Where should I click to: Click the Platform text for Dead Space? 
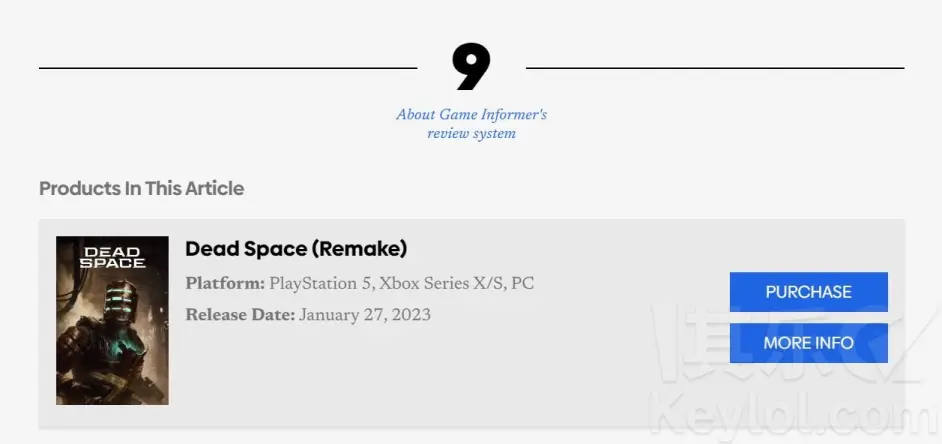tap(360, 284)
